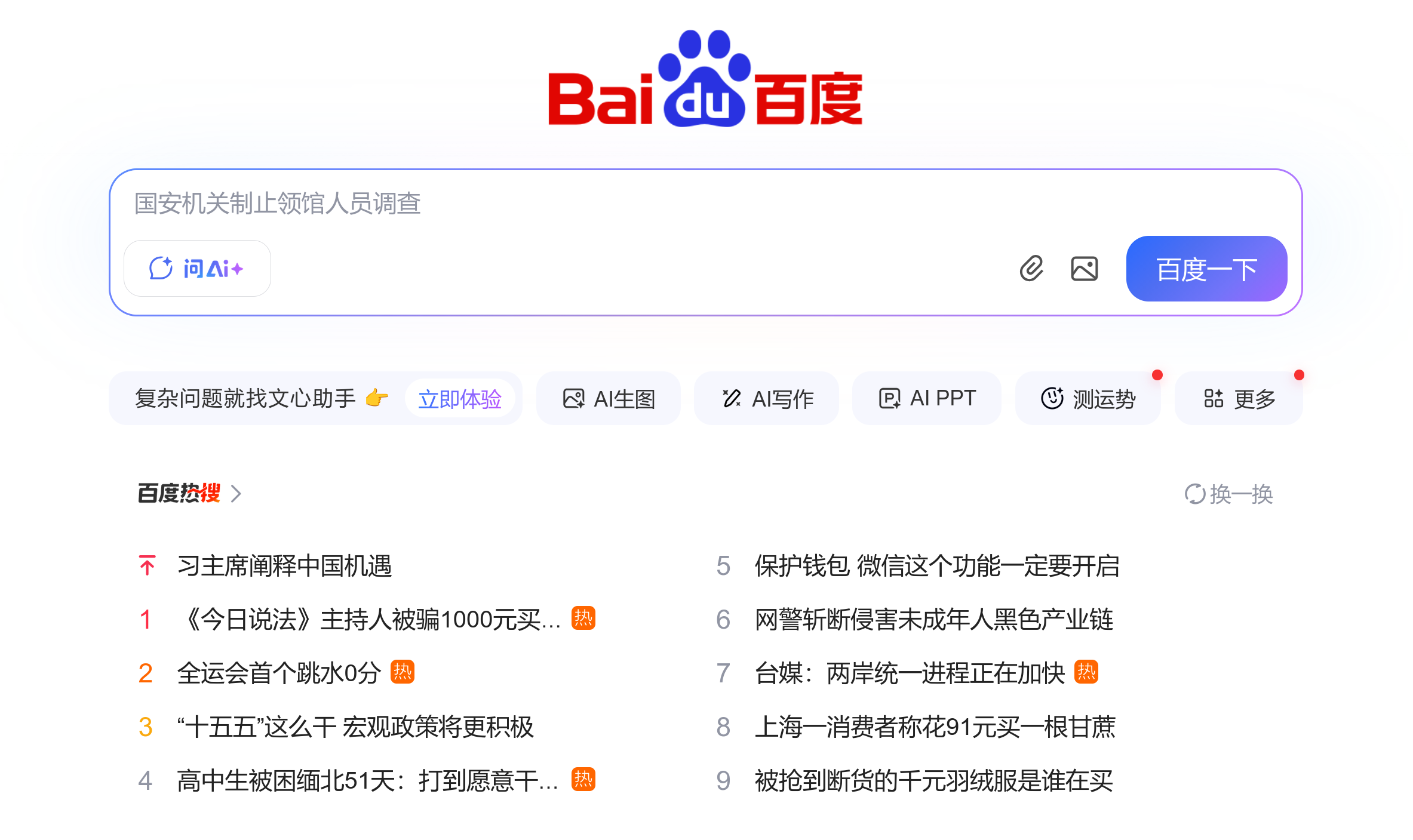Focus the search input field

[x=705, y=204]
